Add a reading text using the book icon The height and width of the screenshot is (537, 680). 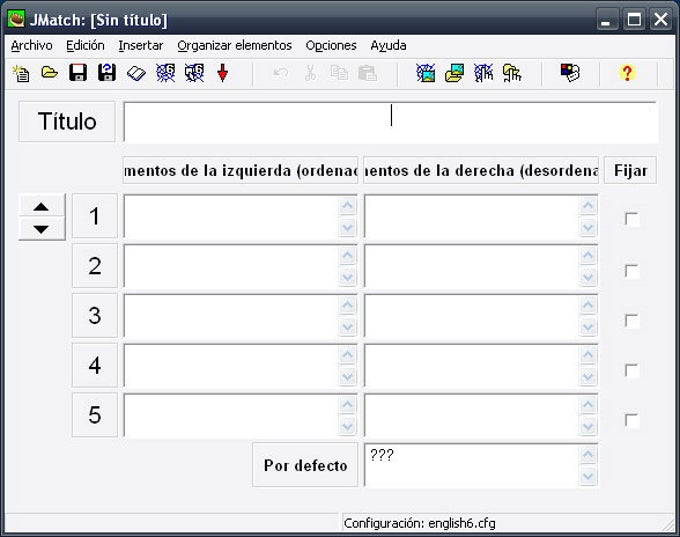[x=136, y=73]
